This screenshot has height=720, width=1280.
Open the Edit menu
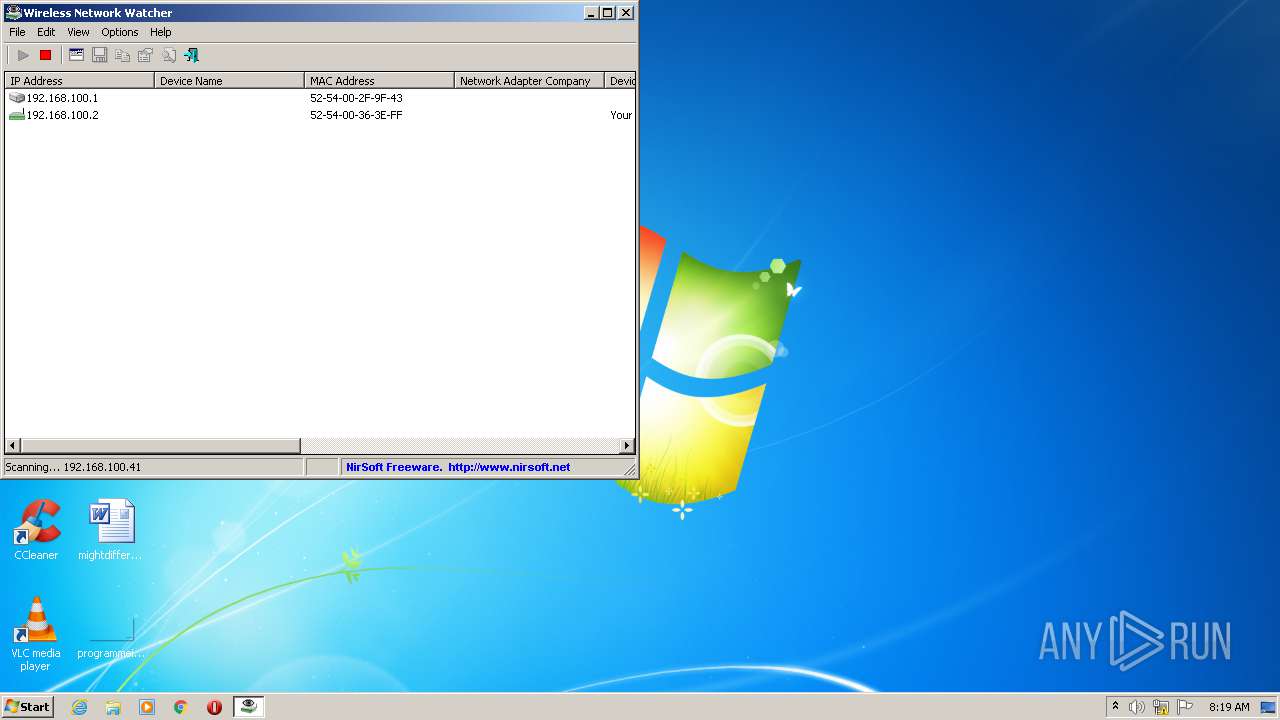(46, 32)
